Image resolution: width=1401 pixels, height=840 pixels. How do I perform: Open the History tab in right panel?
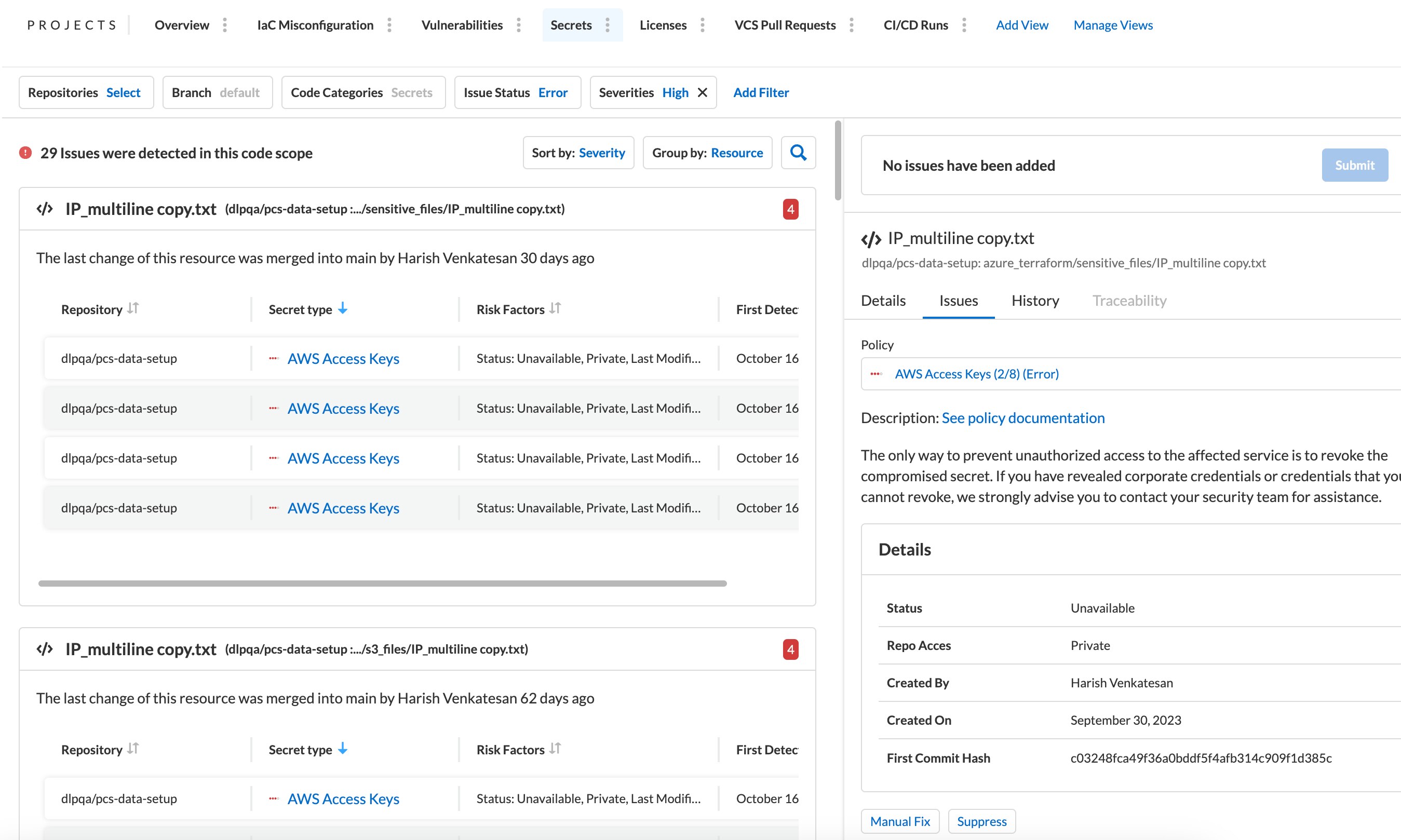tap(1035, 300)
